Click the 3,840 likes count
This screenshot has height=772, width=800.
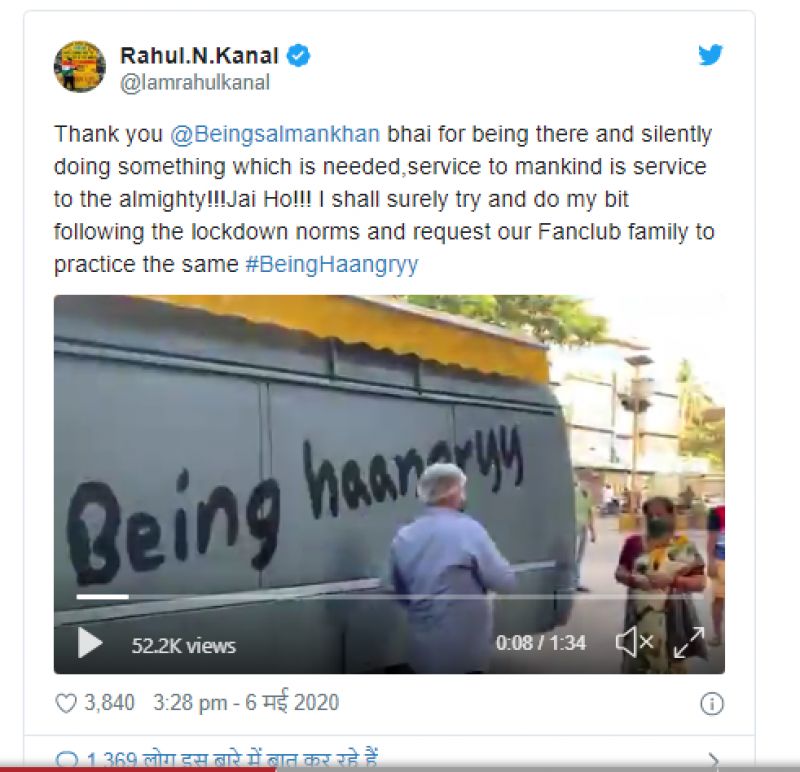tap(109, 703)
